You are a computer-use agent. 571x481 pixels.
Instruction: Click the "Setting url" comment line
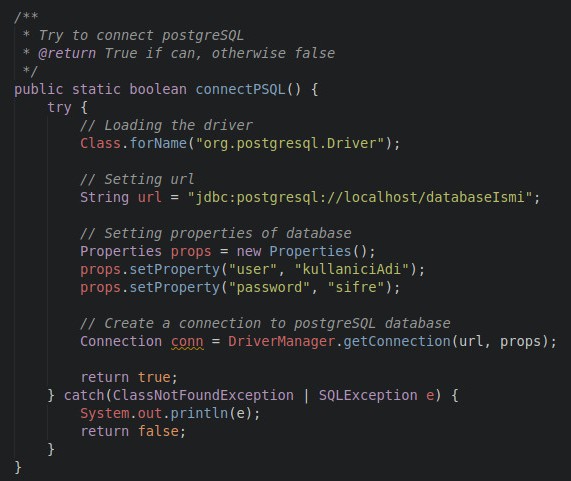pos(137,180)
